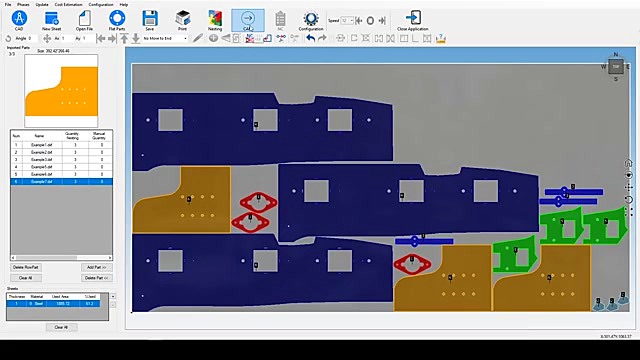Click the orange part preview thumbnail
Screen dimensions: 640x360
pyautogui.click(x=61, y=91)
